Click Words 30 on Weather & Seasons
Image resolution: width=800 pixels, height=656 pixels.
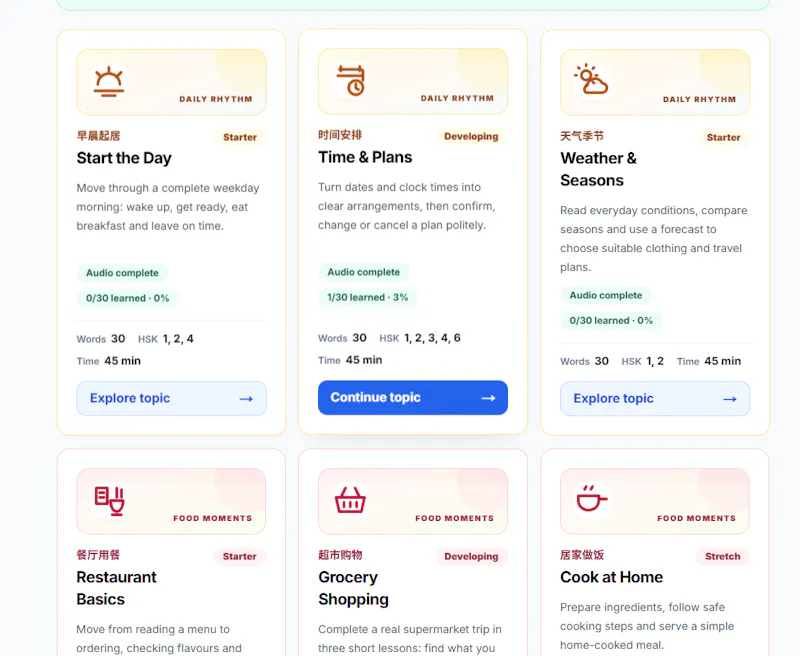click(x=585, y=361)
